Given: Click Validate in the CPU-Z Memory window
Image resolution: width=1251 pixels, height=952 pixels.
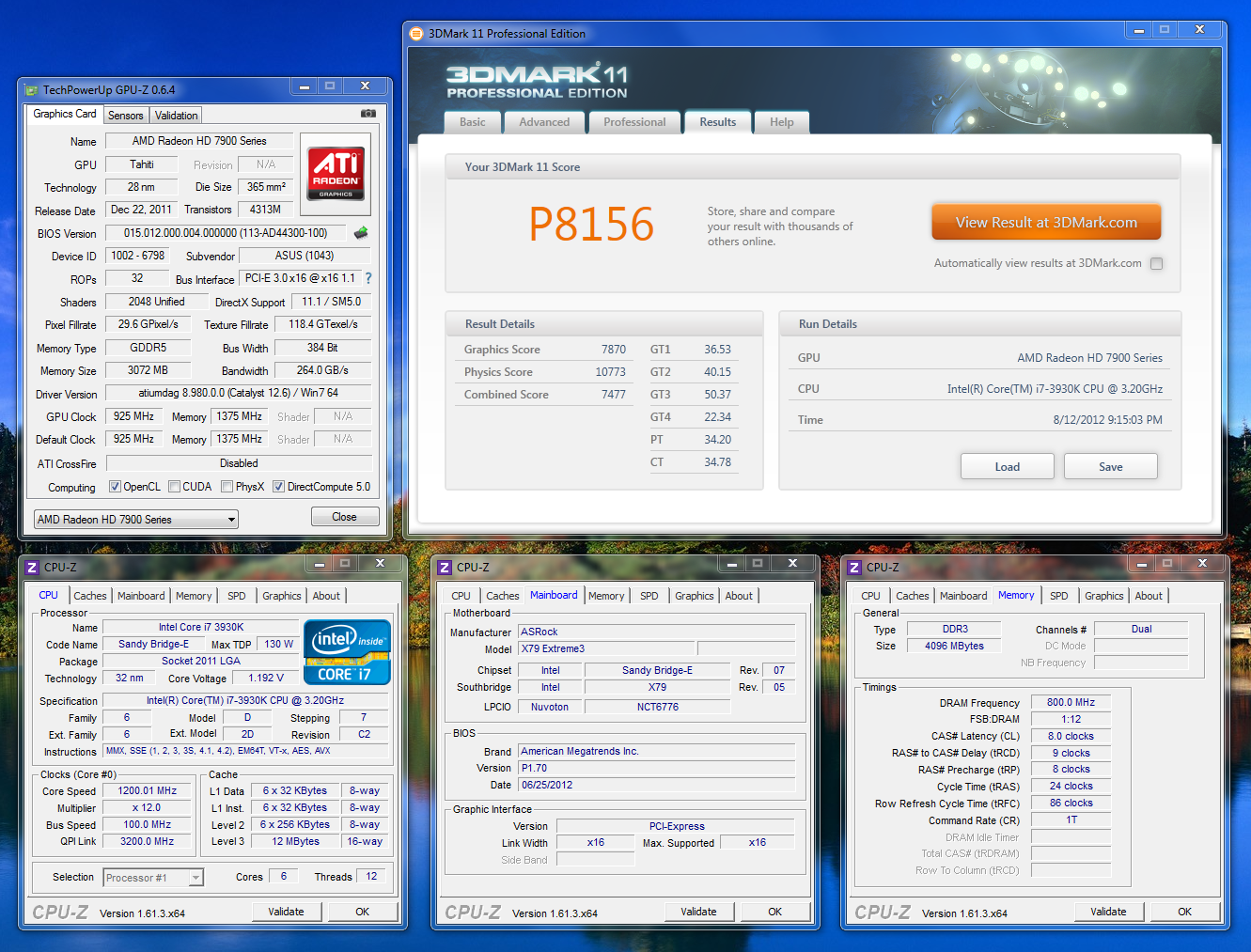Looking at the screenshot, I should 1109,912.
